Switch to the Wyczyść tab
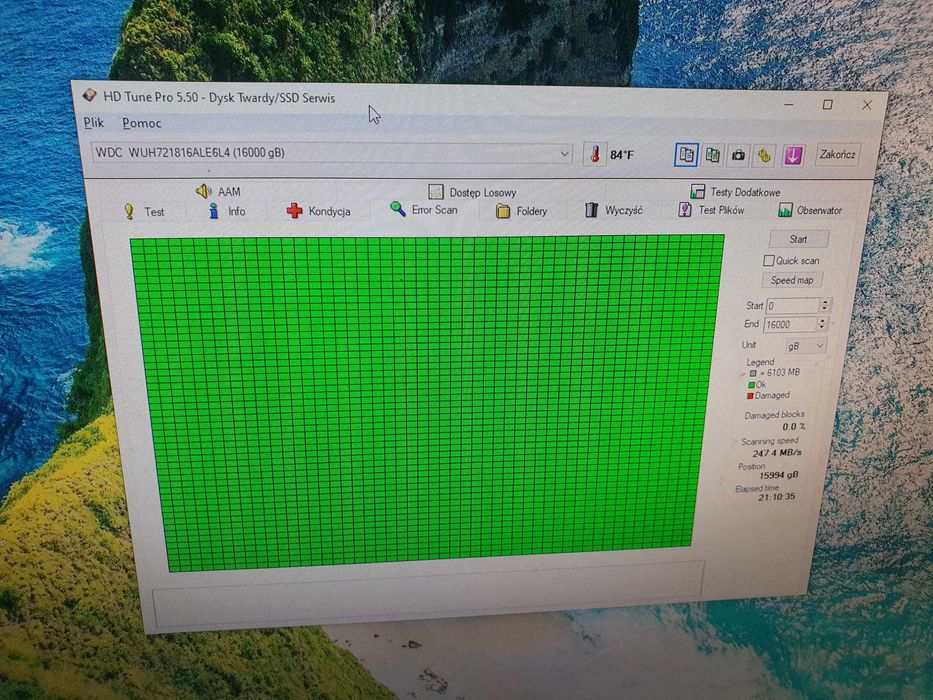The width and height of the screenshot is (933, 700). 613,210
